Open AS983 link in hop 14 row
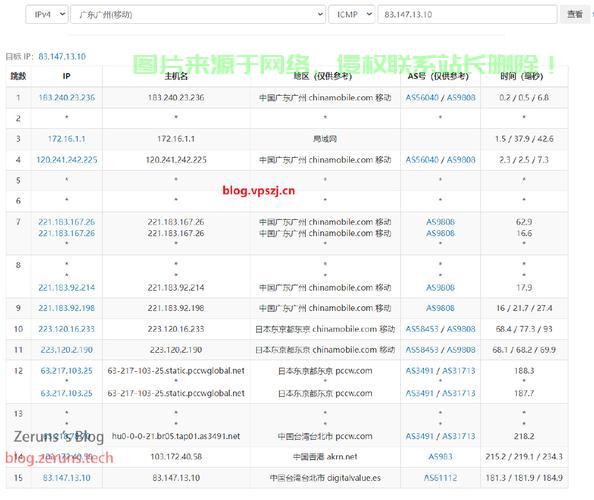The height and width of the screenshot is (500, 594). pos(440,457)
